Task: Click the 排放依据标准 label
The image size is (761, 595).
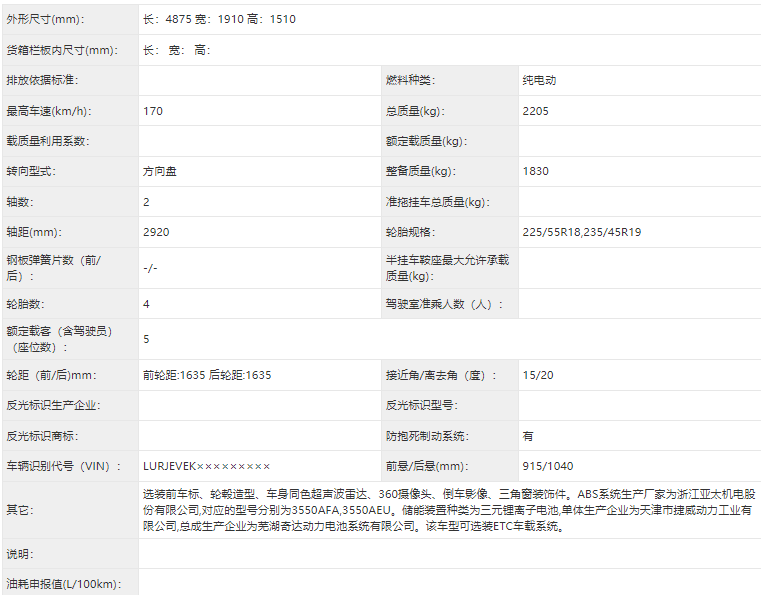Action: [42, 80]
